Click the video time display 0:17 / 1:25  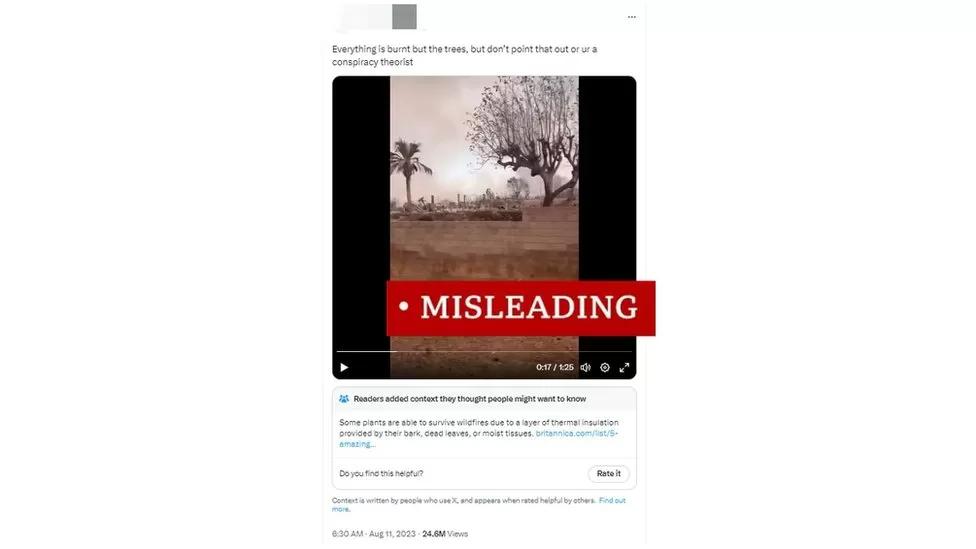555,367
